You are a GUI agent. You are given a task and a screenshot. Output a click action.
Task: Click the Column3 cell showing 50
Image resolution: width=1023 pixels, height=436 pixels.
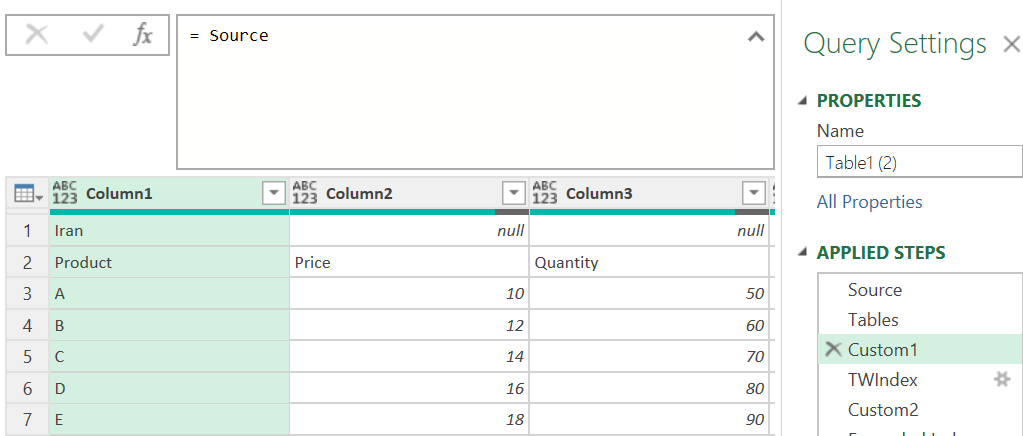pos(650,294)
